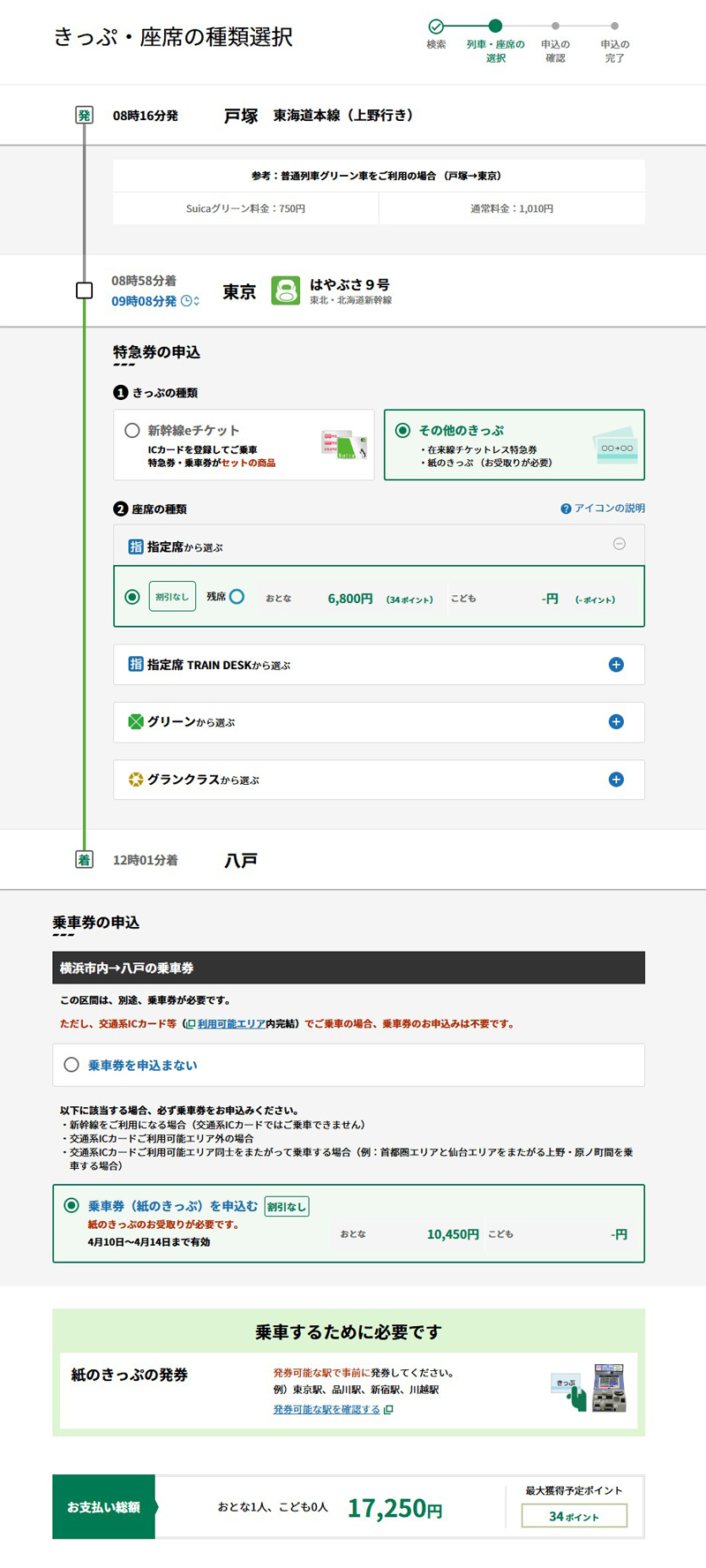Click the question mark icon for アイコンの説明

tap(566, 509)
